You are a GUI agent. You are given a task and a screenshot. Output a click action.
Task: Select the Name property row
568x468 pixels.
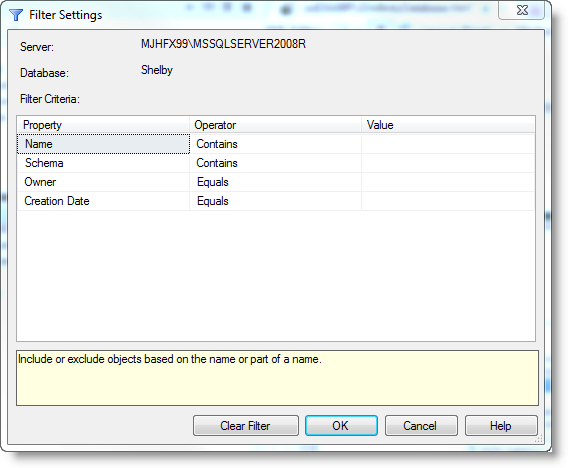[x=103, y=144]
